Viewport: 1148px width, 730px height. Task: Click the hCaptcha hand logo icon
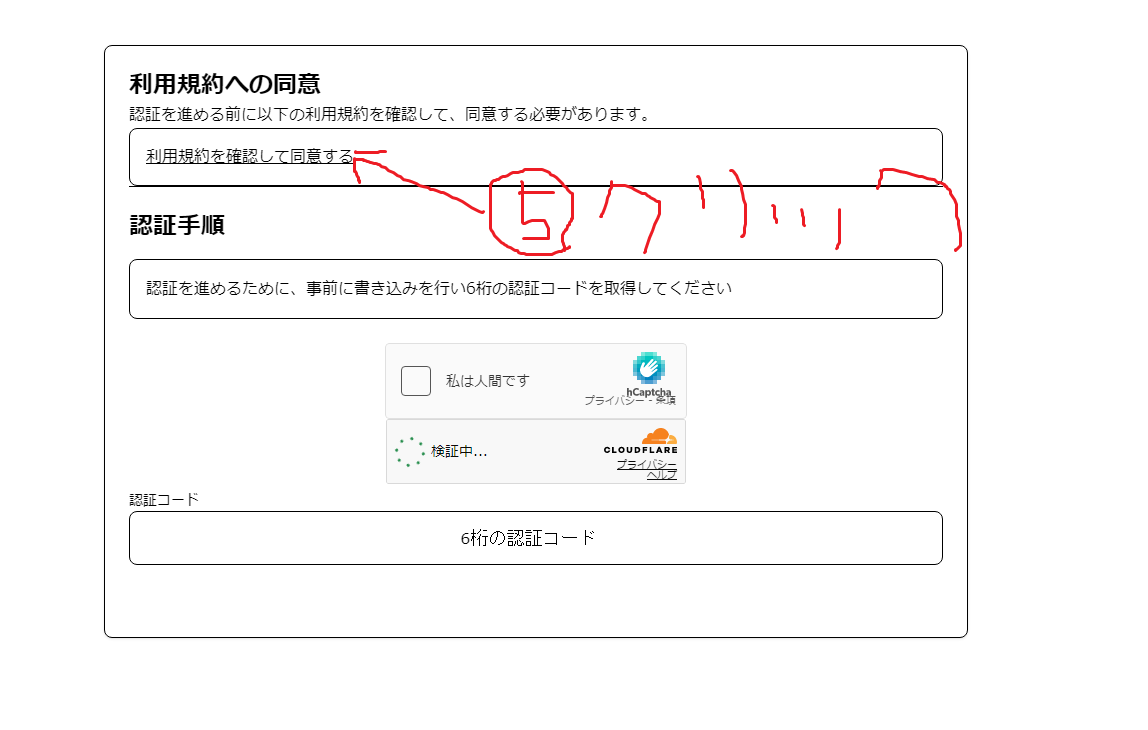(649, 368)
